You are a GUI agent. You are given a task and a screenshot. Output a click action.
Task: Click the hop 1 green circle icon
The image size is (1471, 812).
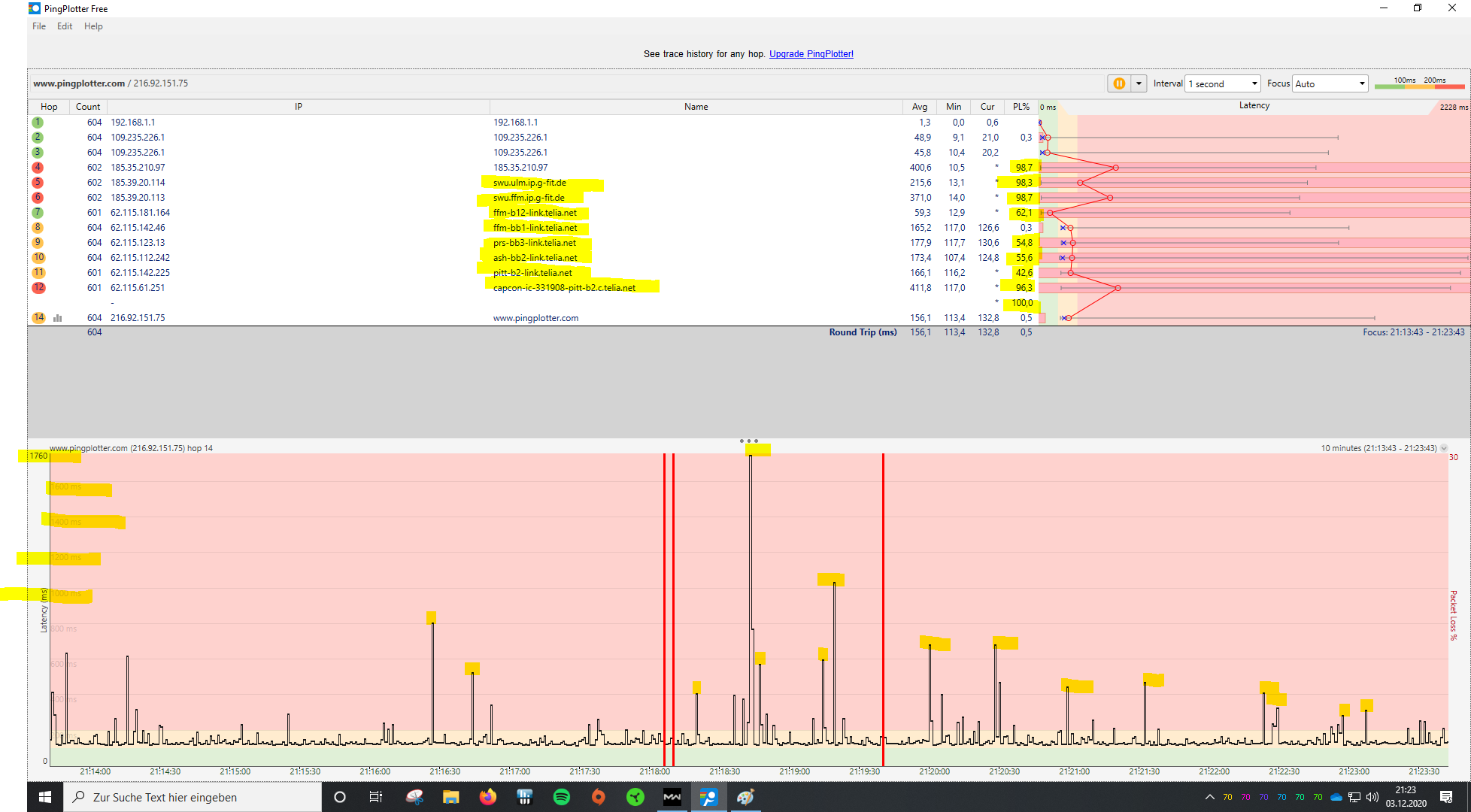(x=38, y=123)
